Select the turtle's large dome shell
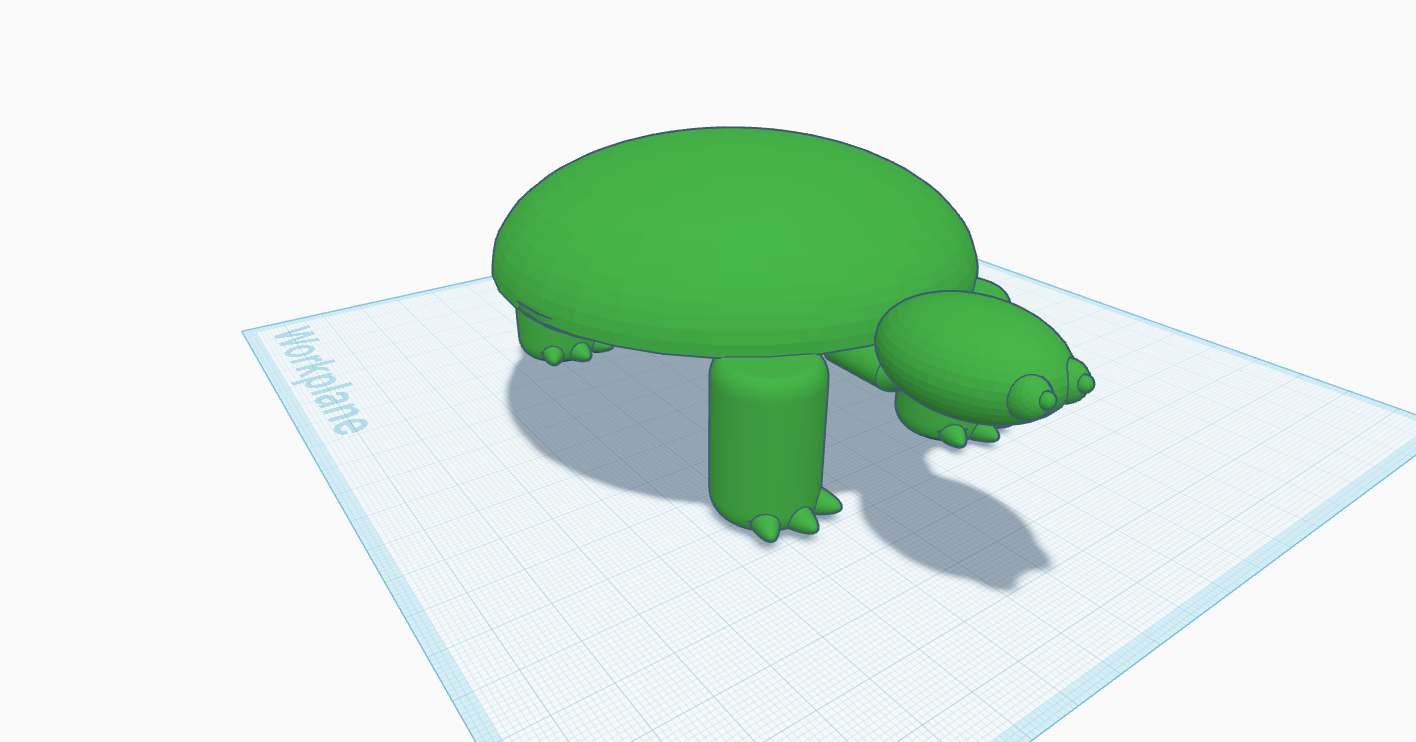 pos(733,240)
